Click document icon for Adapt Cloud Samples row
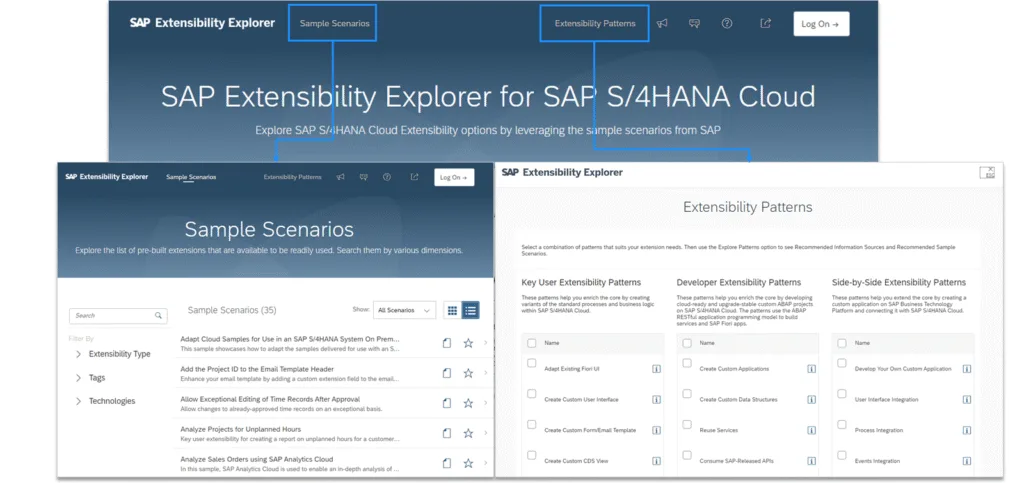1024x483 pixels. point(447,343)
